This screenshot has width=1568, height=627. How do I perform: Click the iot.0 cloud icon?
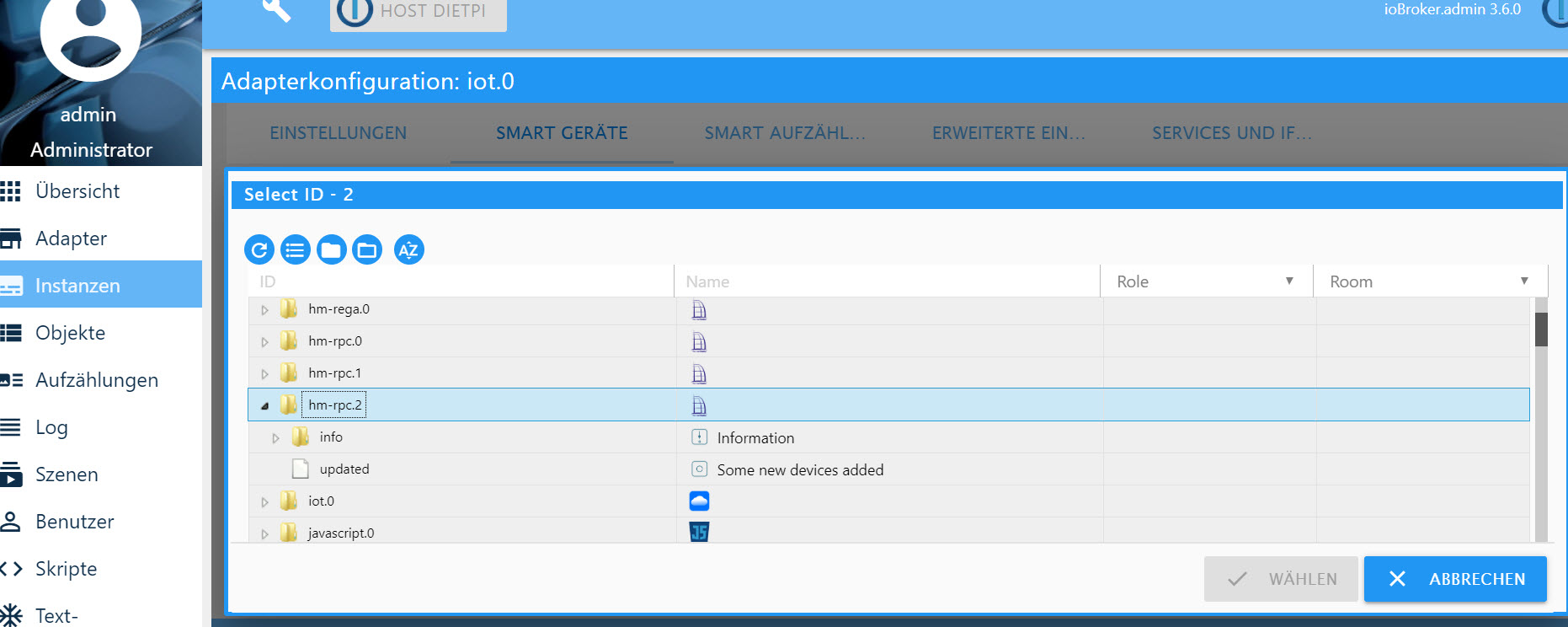point(699,501)
